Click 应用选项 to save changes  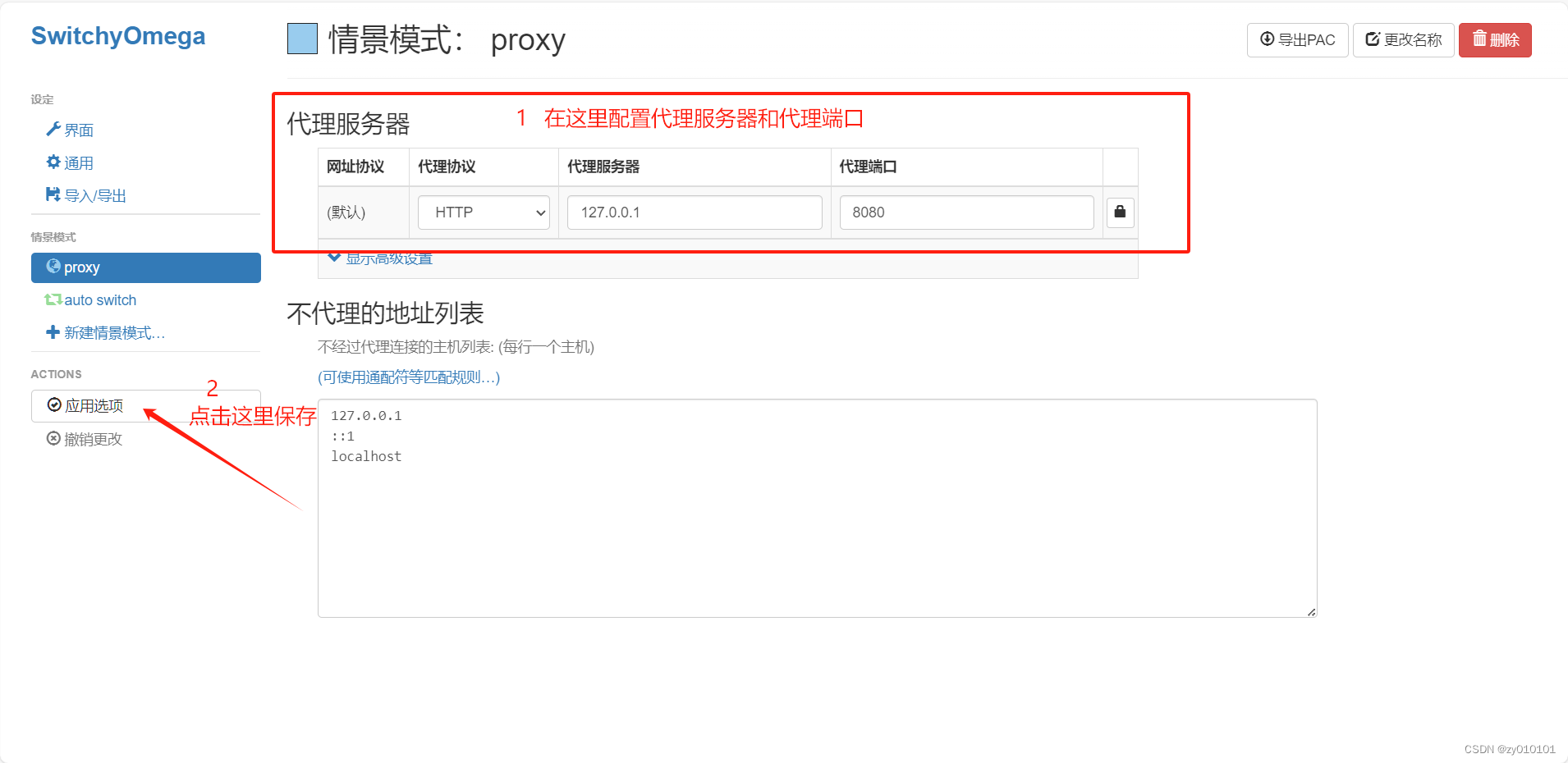click(x=146, y=406)
